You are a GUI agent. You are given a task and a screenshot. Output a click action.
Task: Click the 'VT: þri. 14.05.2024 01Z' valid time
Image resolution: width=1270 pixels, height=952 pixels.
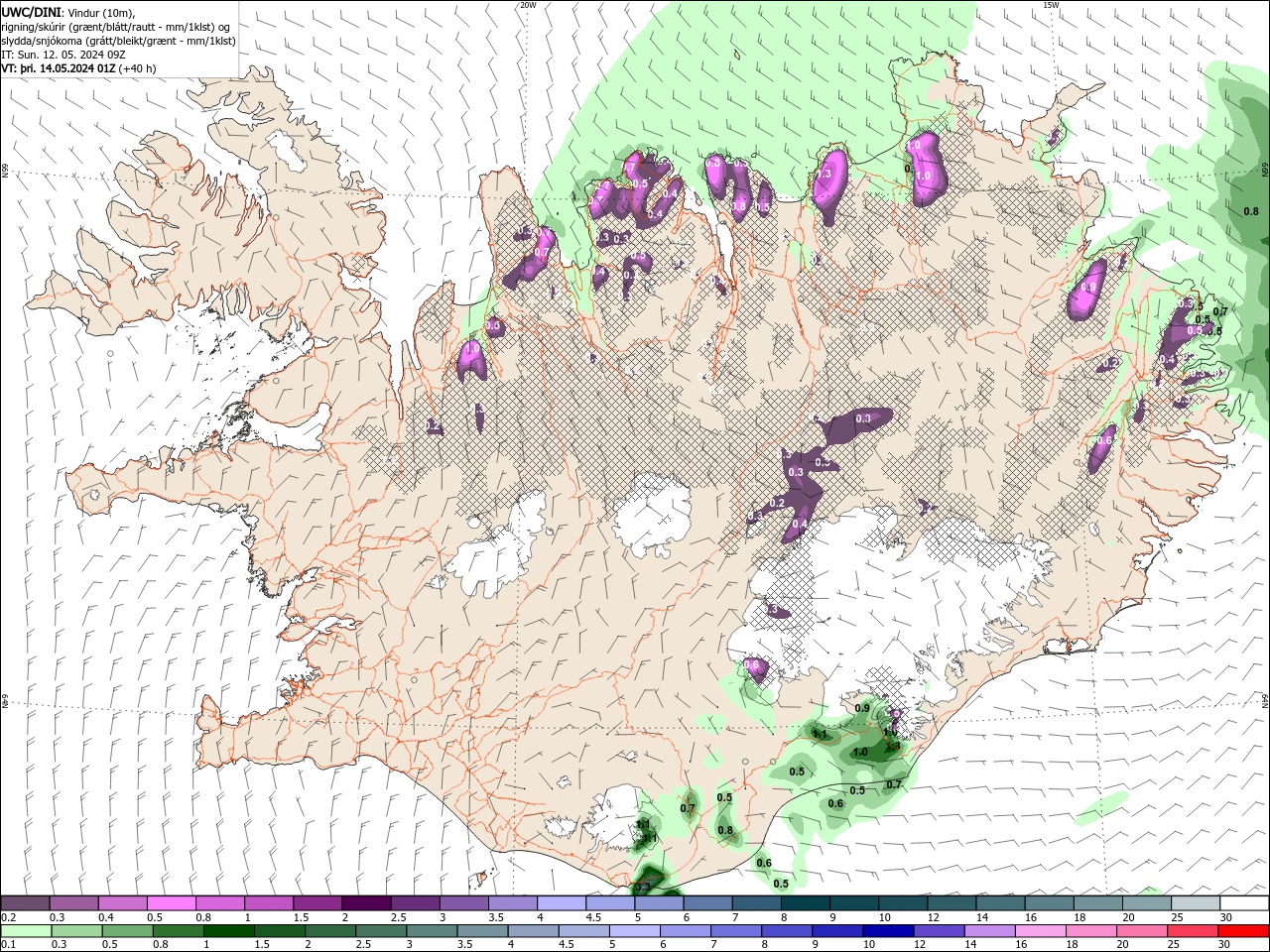click(59, 68)
